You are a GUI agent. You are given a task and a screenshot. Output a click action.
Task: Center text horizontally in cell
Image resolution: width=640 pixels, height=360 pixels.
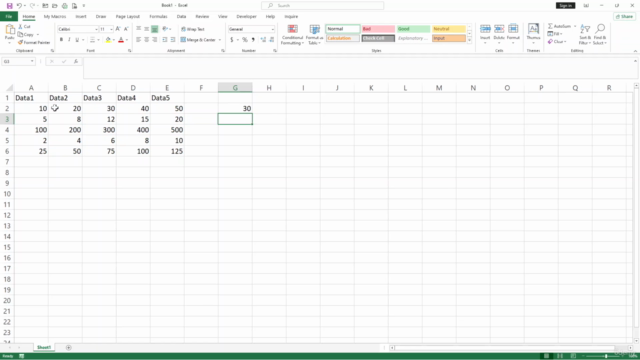point(147,40)
